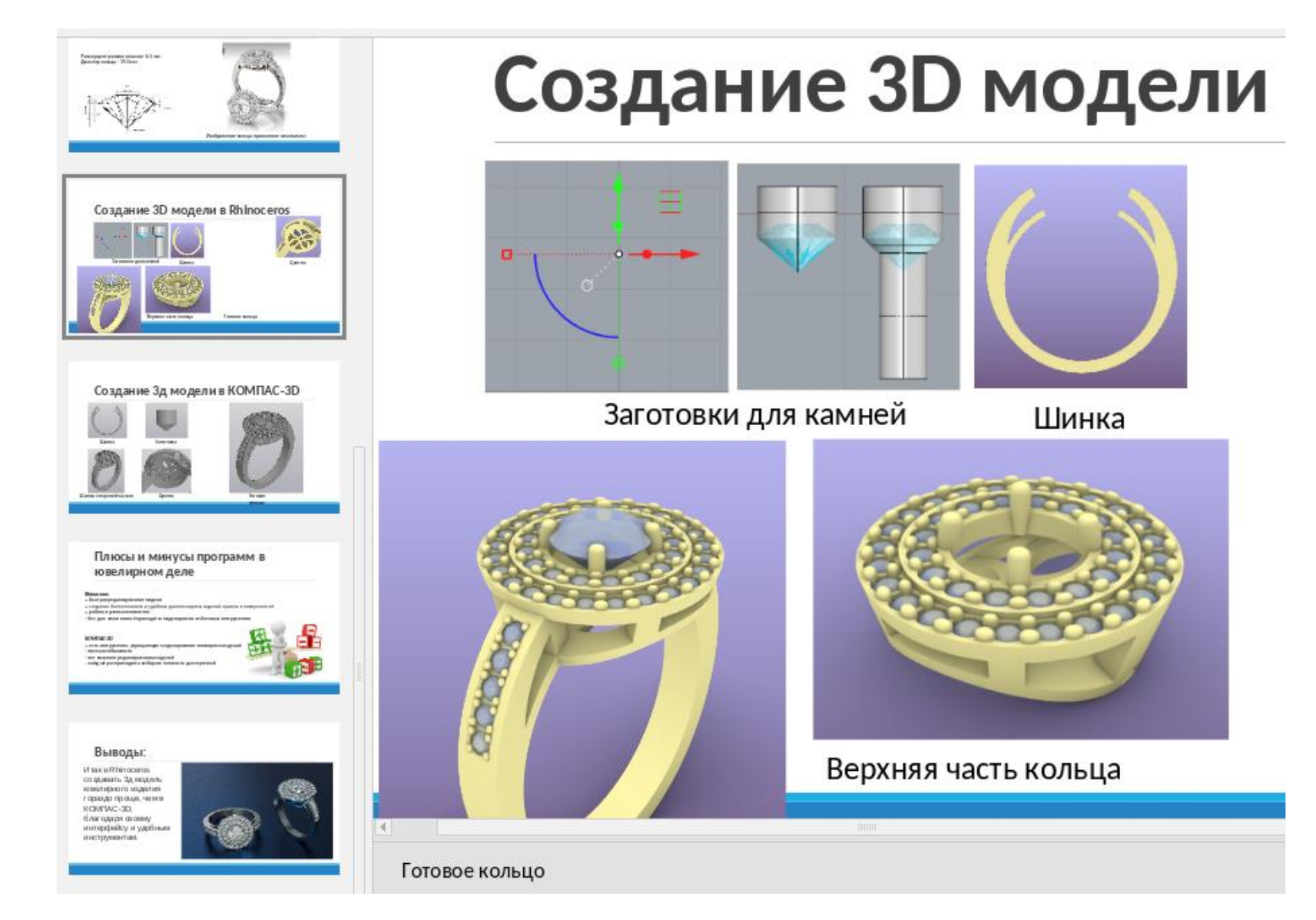
Task: Click the 'Заготовки для камней' caption text
Action: pos(754,415)
